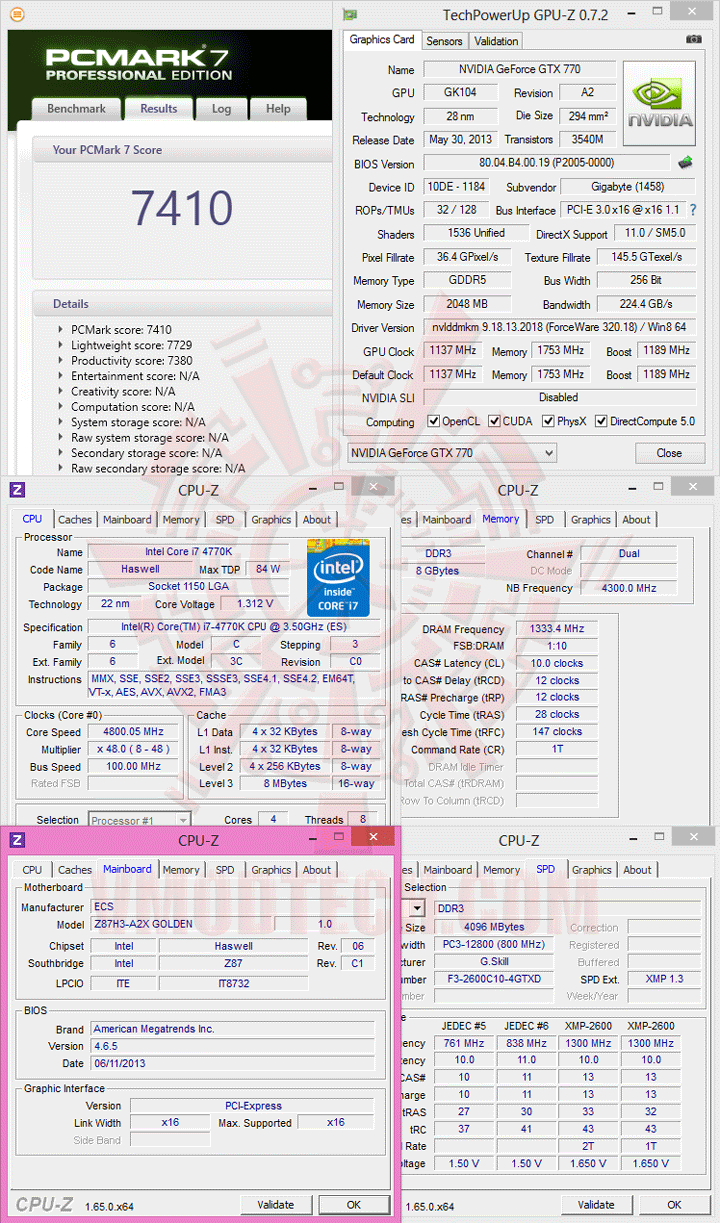Click the American Megatrends Inc. brand field
The image size is (720, 1223).
point(233,1028)
